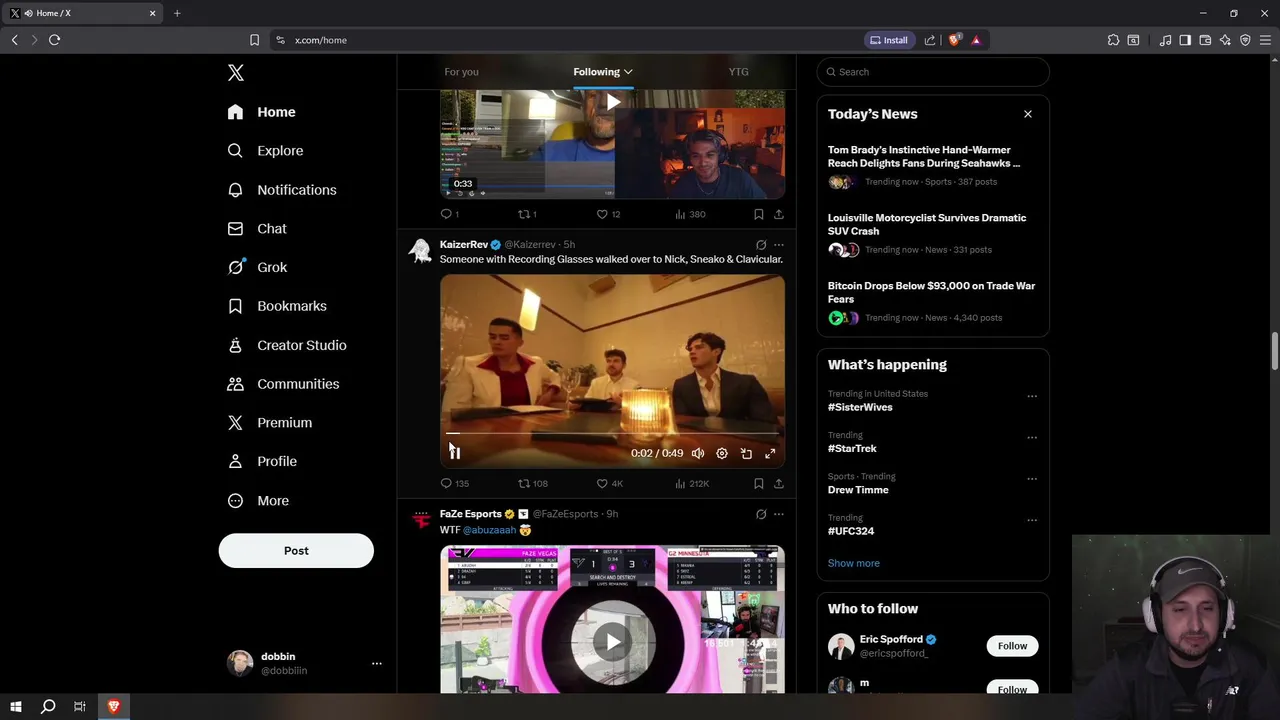Open Brave Shields icon in address bar
Viewport: 1280px width, 720px height.
pyautogui.click(x=954, y=40)
